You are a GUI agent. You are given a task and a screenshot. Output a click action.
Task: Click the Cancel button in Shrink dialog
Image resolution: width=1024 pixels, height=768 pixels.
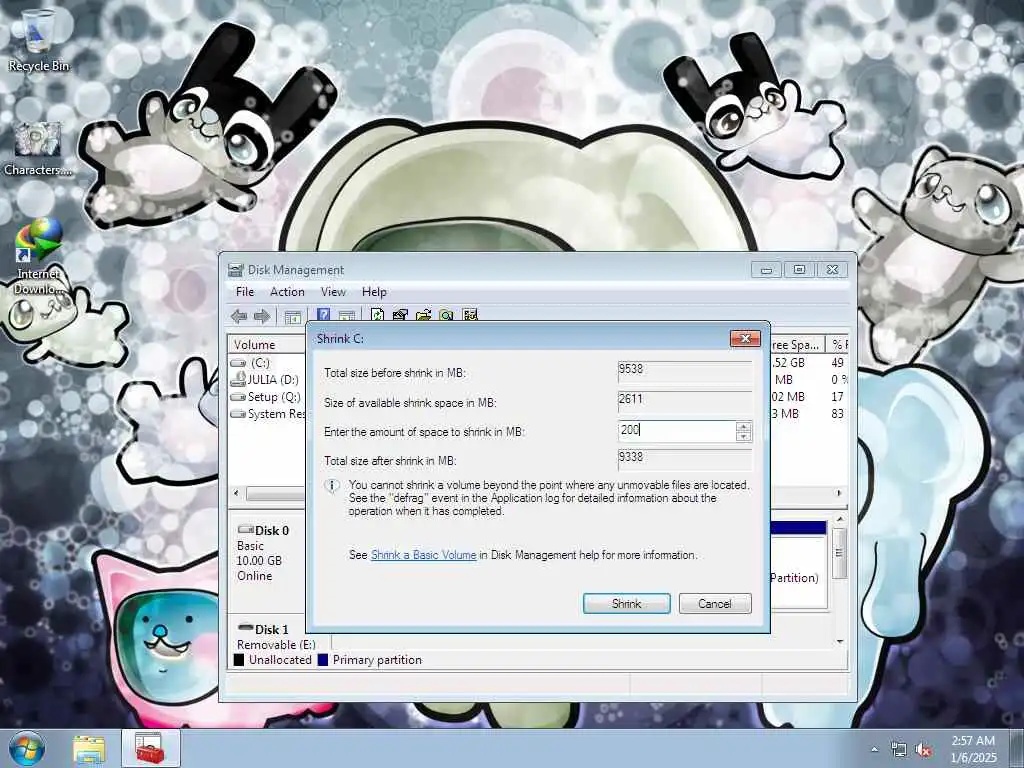point(715,603)
